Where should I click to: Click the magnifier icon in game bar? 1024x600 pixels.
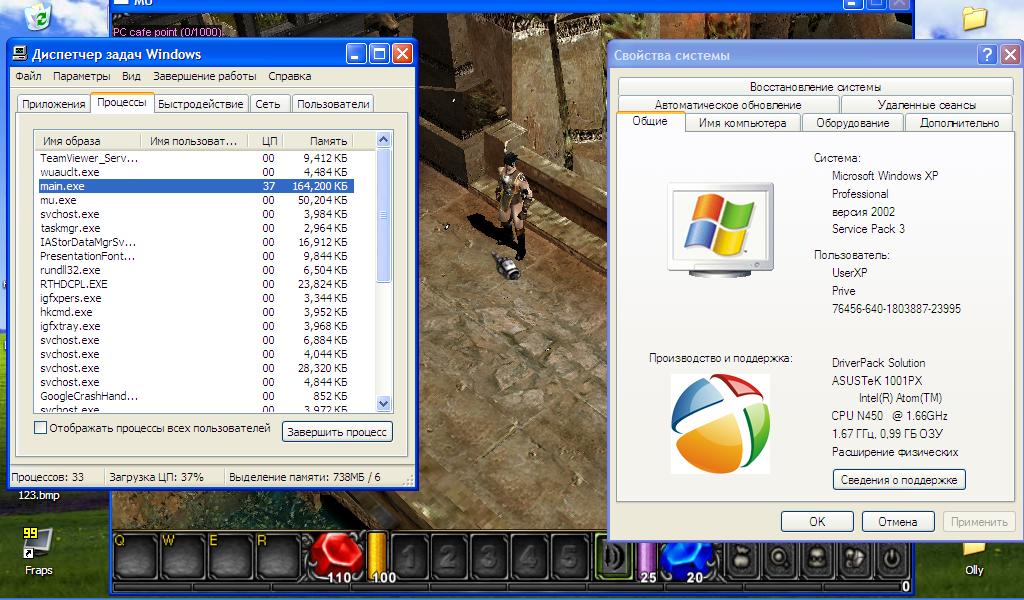coord(778,560)
